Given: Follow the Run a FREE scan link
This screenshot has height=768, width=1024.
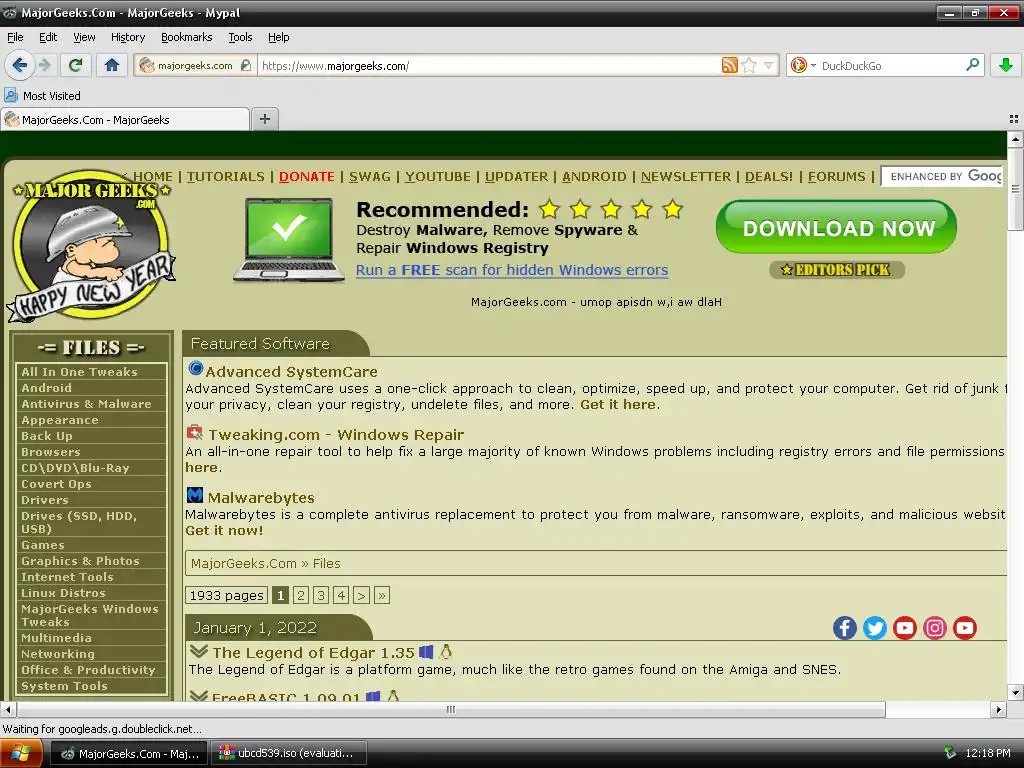Looking at the screenshot, I should [512, 270].
